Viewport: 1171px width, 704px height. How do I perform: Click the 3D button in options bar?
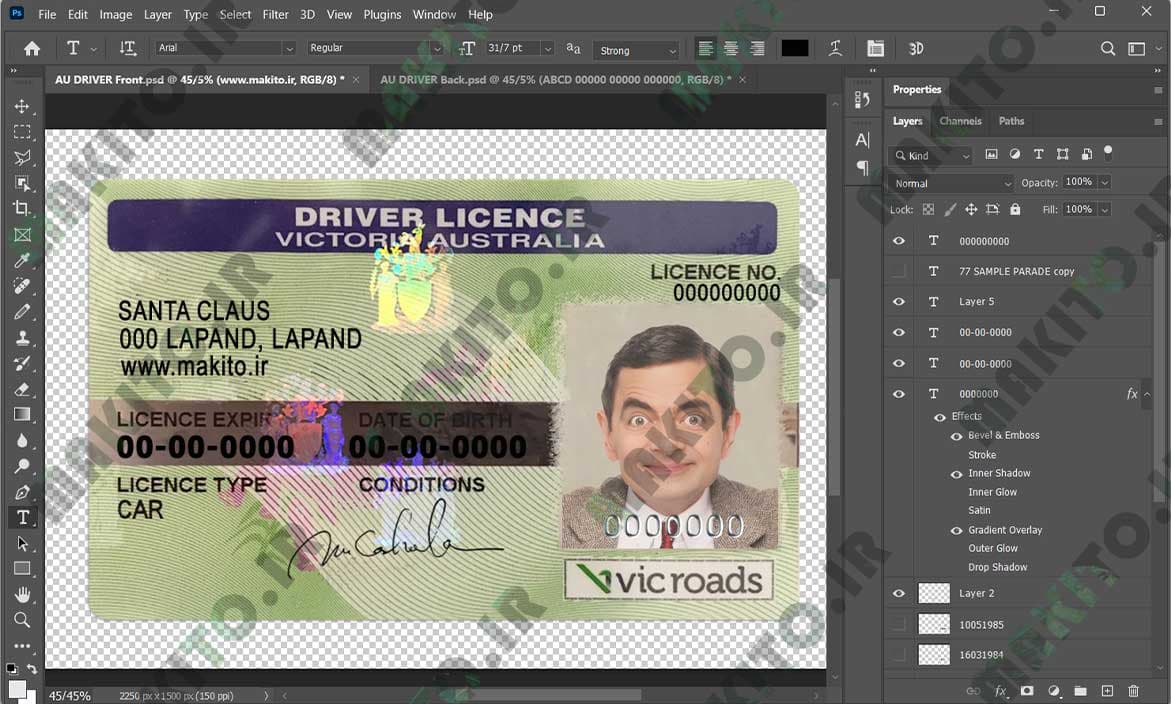click(x=916, y=49)
